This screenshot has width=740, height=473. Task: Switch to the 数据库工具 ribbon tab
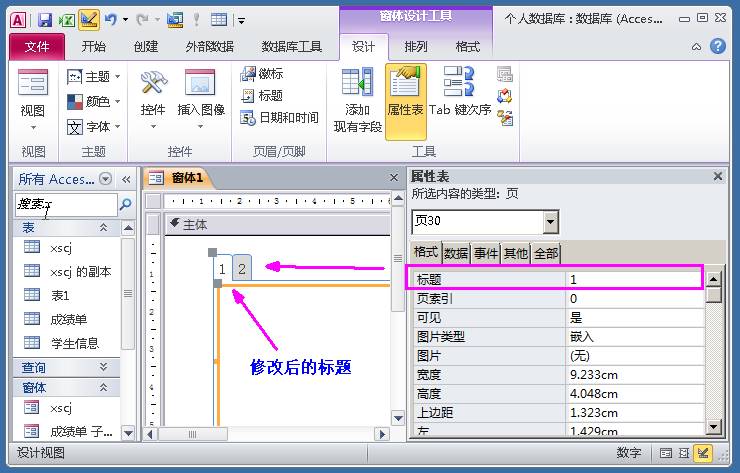(x=292, y=46)
